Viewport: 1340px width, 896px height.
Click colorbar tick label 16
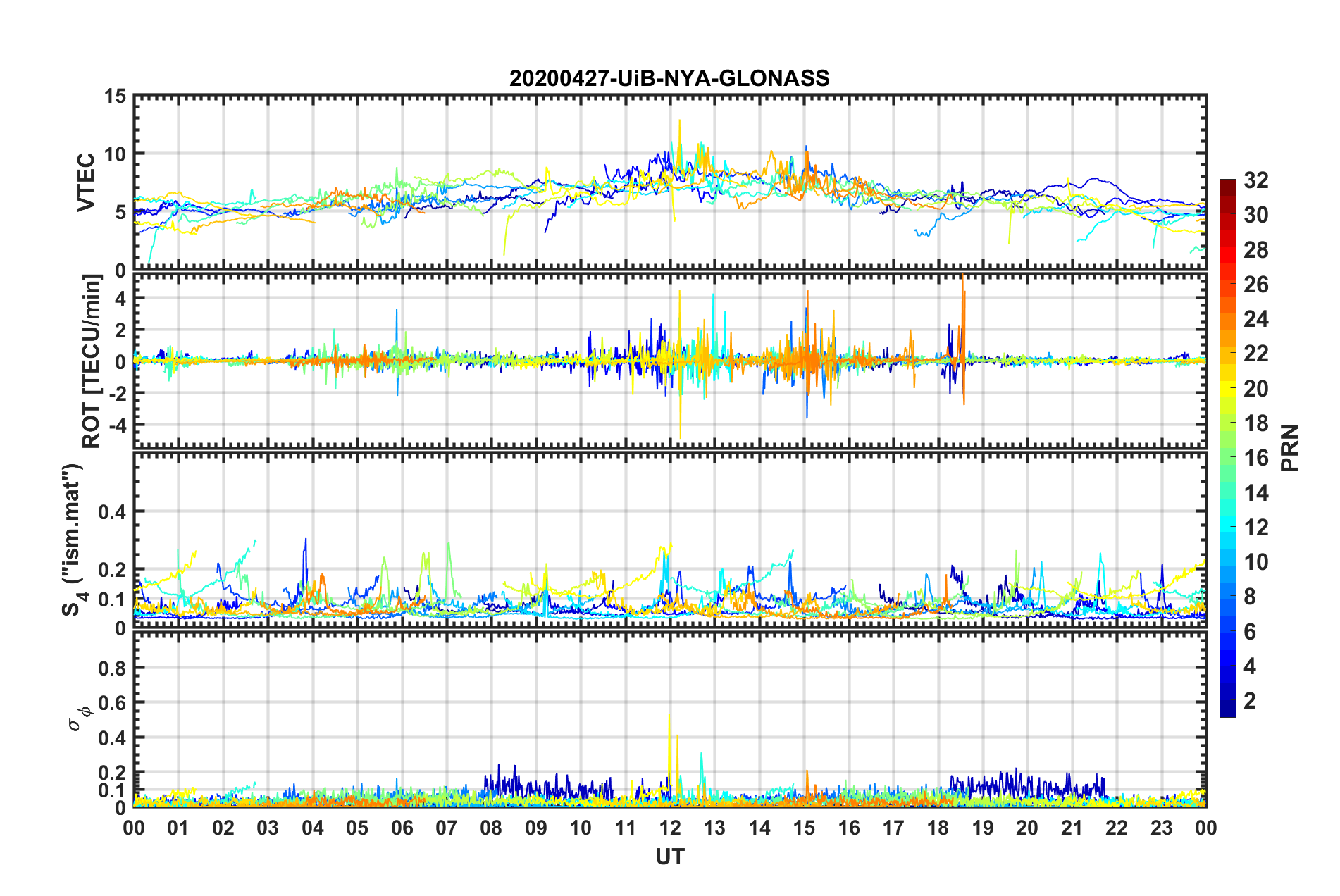pyautogui.click(x=1256, y=458)
